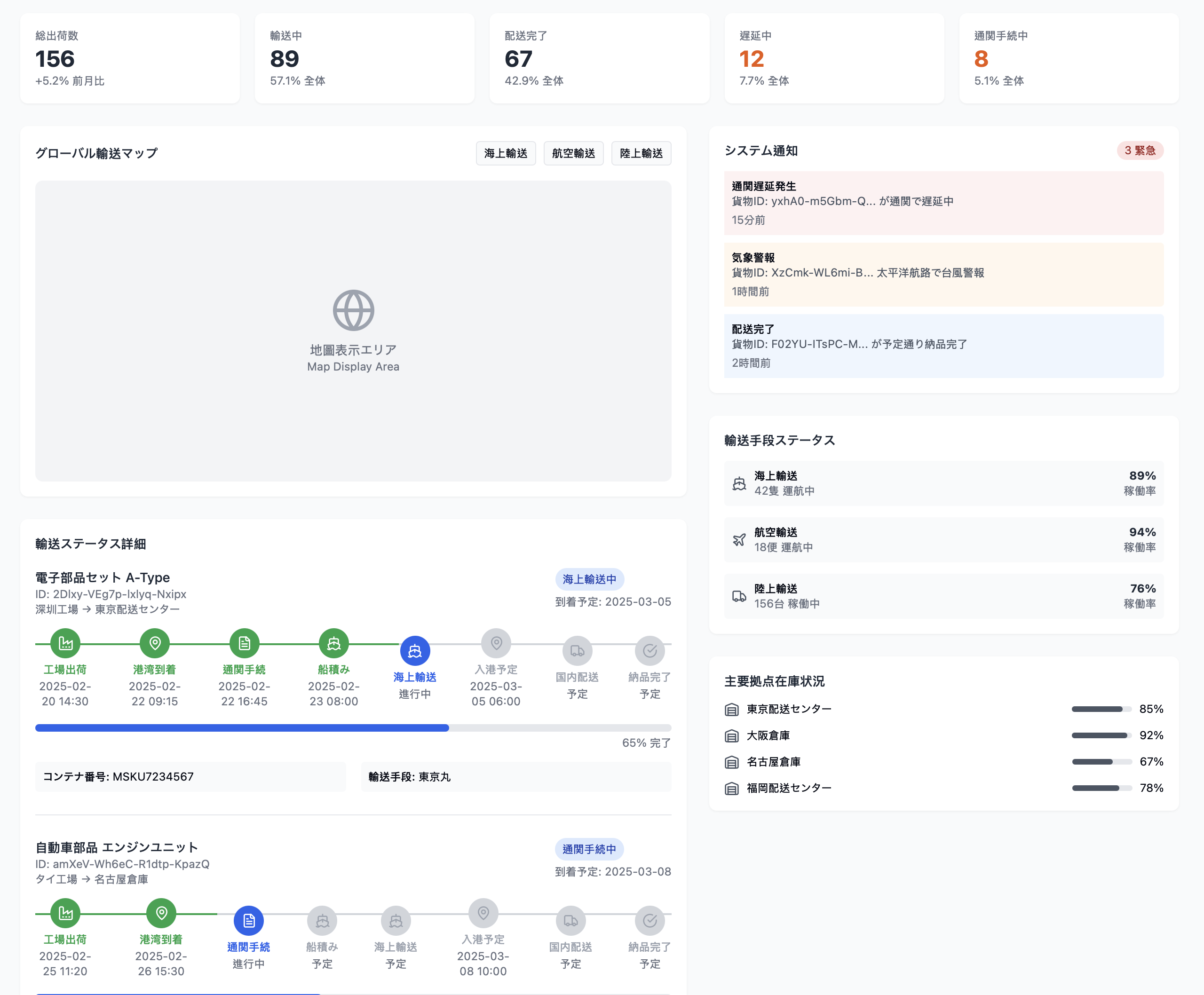Click the gray 納品完了 checkmark icon for 電子部品セット
The height and width of the screenshot is (995, 1204).
[650, 650]
